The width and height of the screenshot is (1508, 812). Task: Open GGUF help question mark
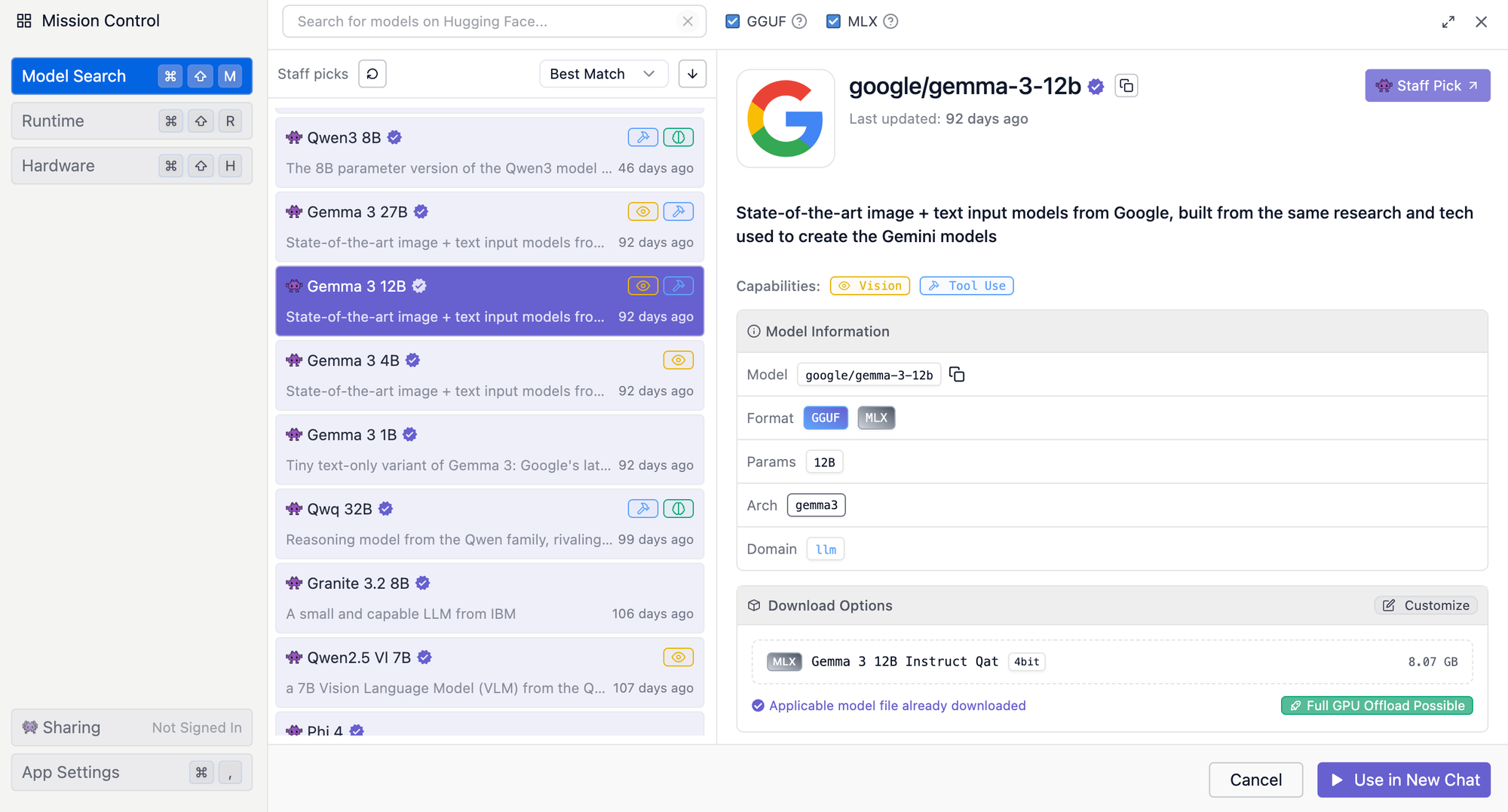[x=799, y=21]
